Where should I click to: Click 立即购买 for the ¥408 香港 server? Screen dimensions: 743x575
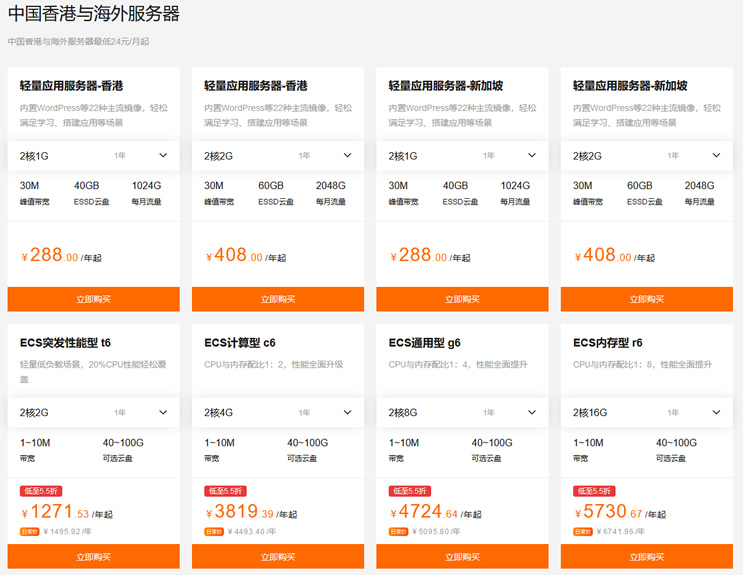tap(278, 299)
